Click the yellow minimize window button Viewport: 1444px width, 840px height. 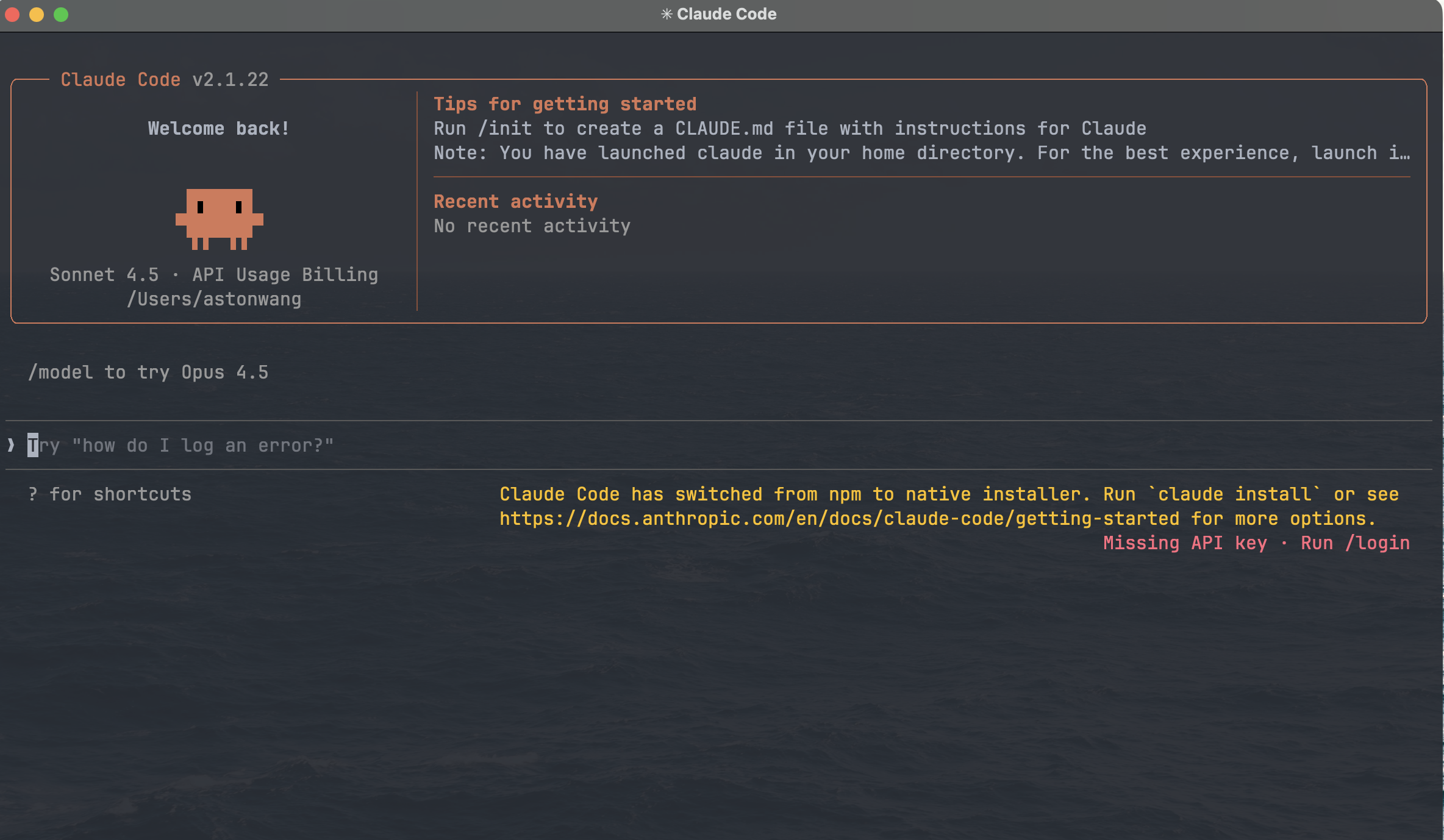pyautogui.click(x=37, y=14)
